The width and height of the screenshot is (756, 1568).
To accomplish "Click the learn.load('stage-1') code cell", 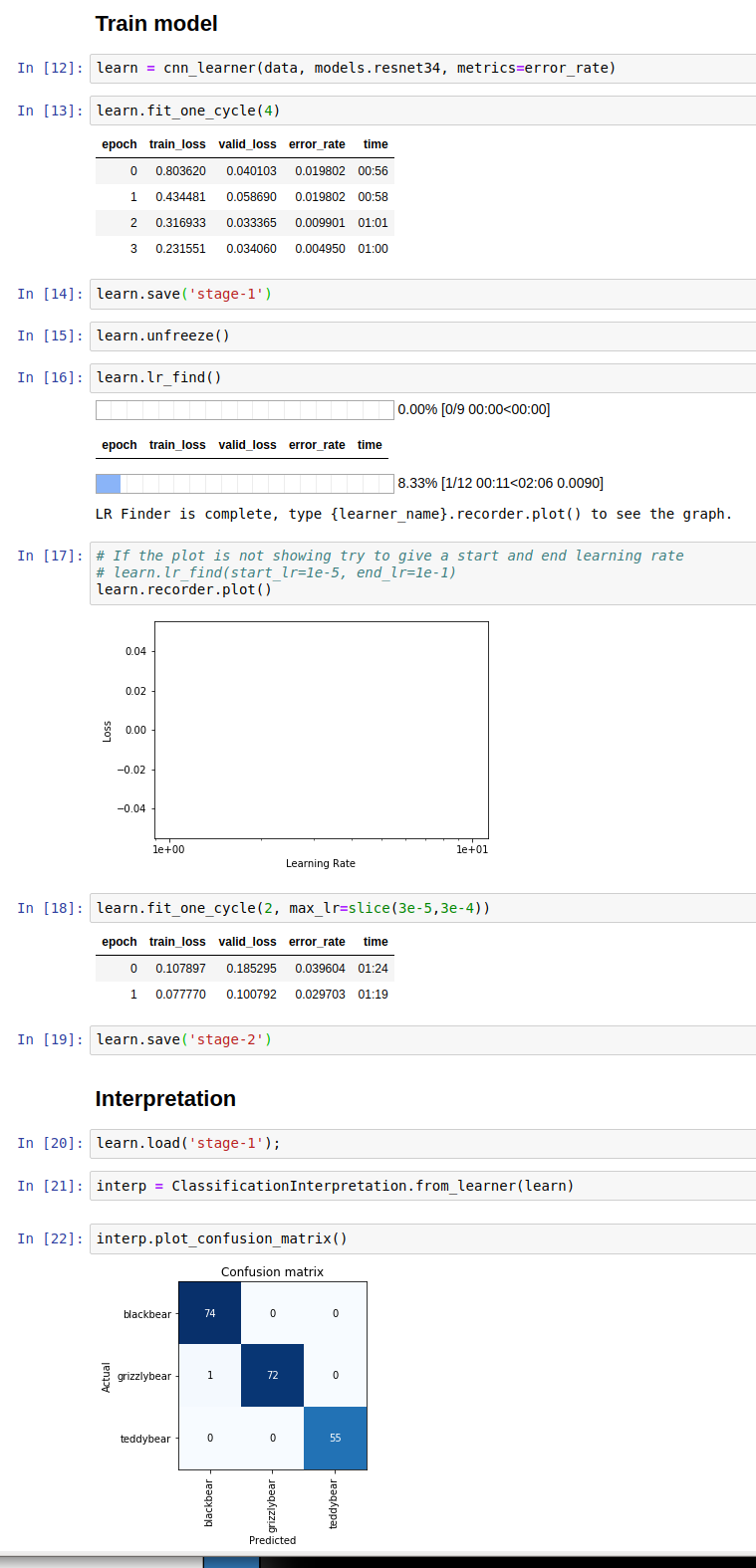I will (422, 1143).
